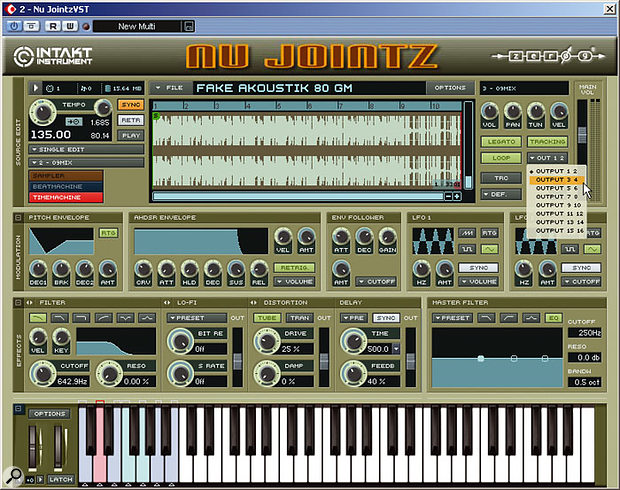
Task: Choose OUTPUT 3 4 menu entry
Action: [557, 180]
